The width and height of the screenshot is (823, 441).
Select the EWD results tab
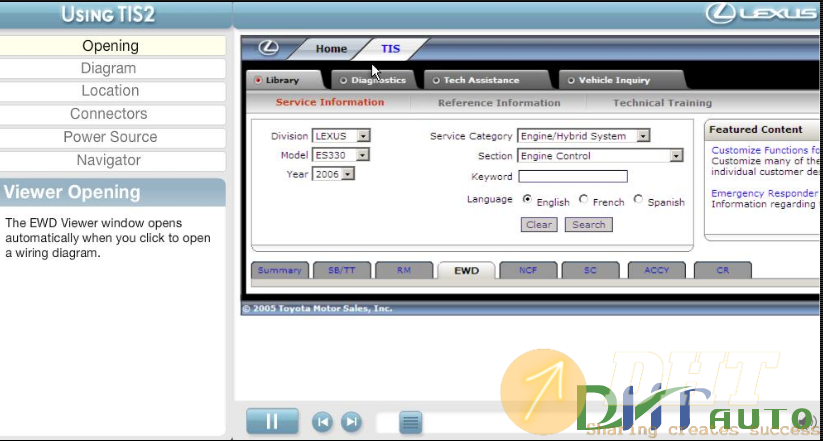pyautogui.click(x=466, y=270)
